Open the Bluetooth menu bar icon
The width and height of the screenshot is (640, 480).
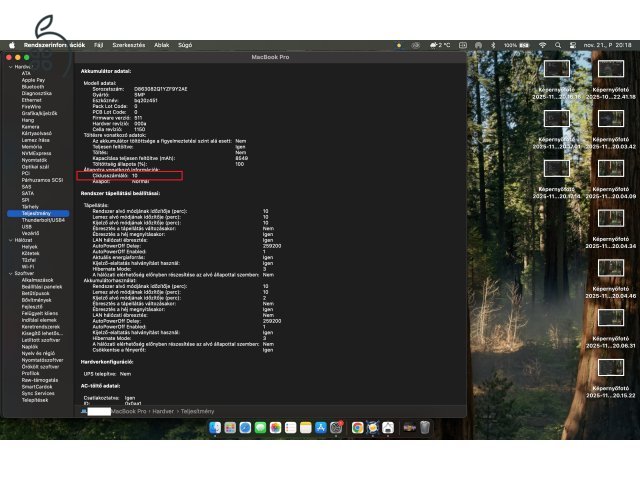[x=493, y=45]
